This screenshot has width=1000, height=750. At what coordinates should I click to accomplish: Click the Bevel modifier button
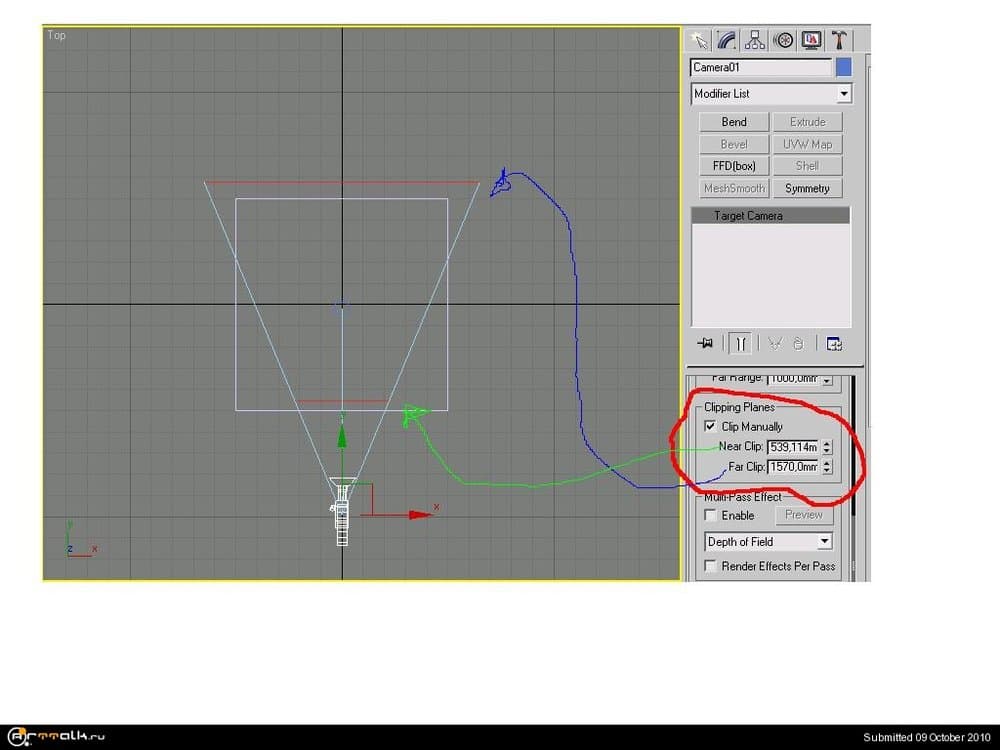[x=733, y=144]
